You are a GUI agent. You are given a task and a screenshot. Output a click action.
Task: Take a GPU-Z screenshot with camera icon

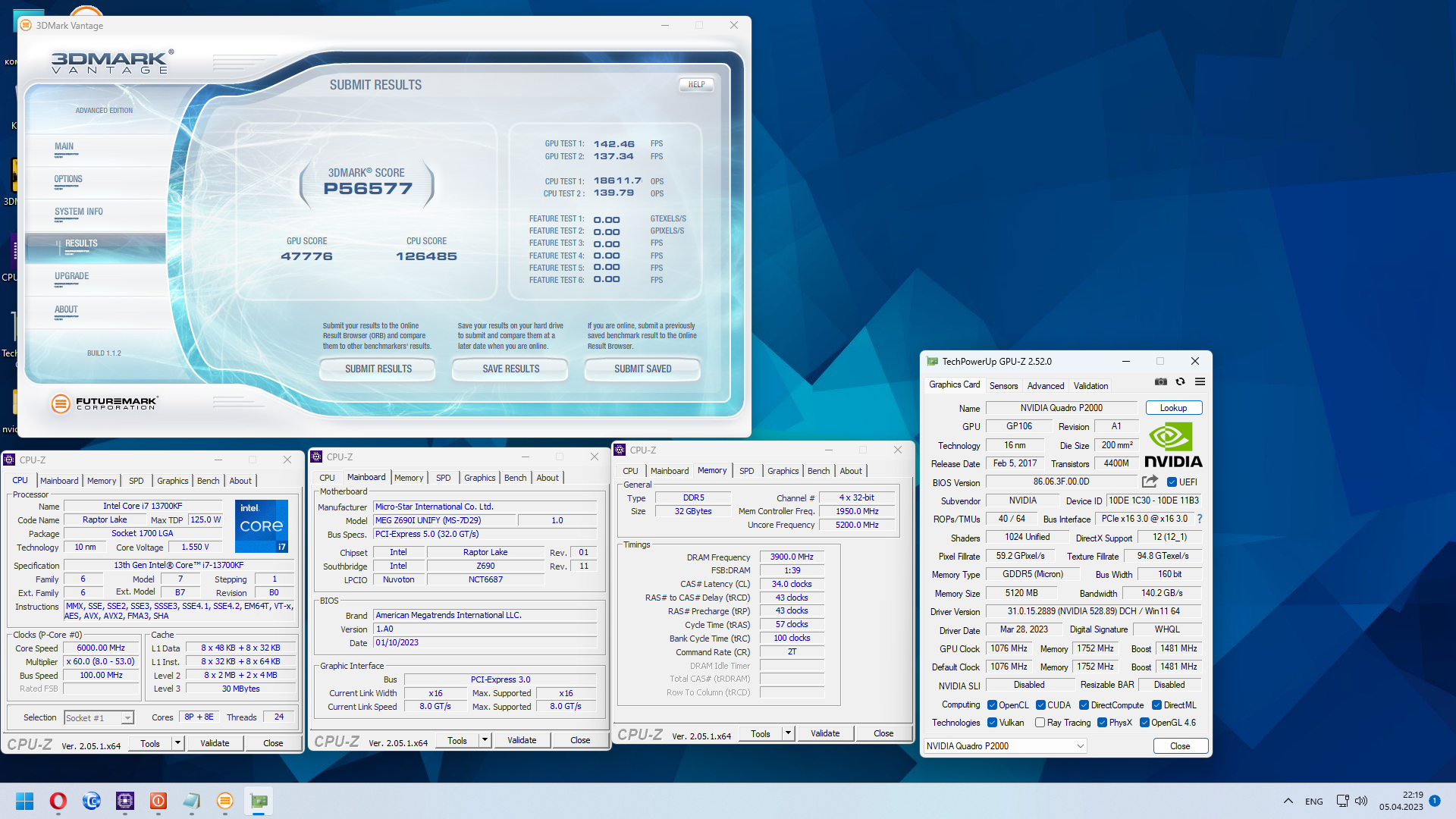pos(1160,382)
